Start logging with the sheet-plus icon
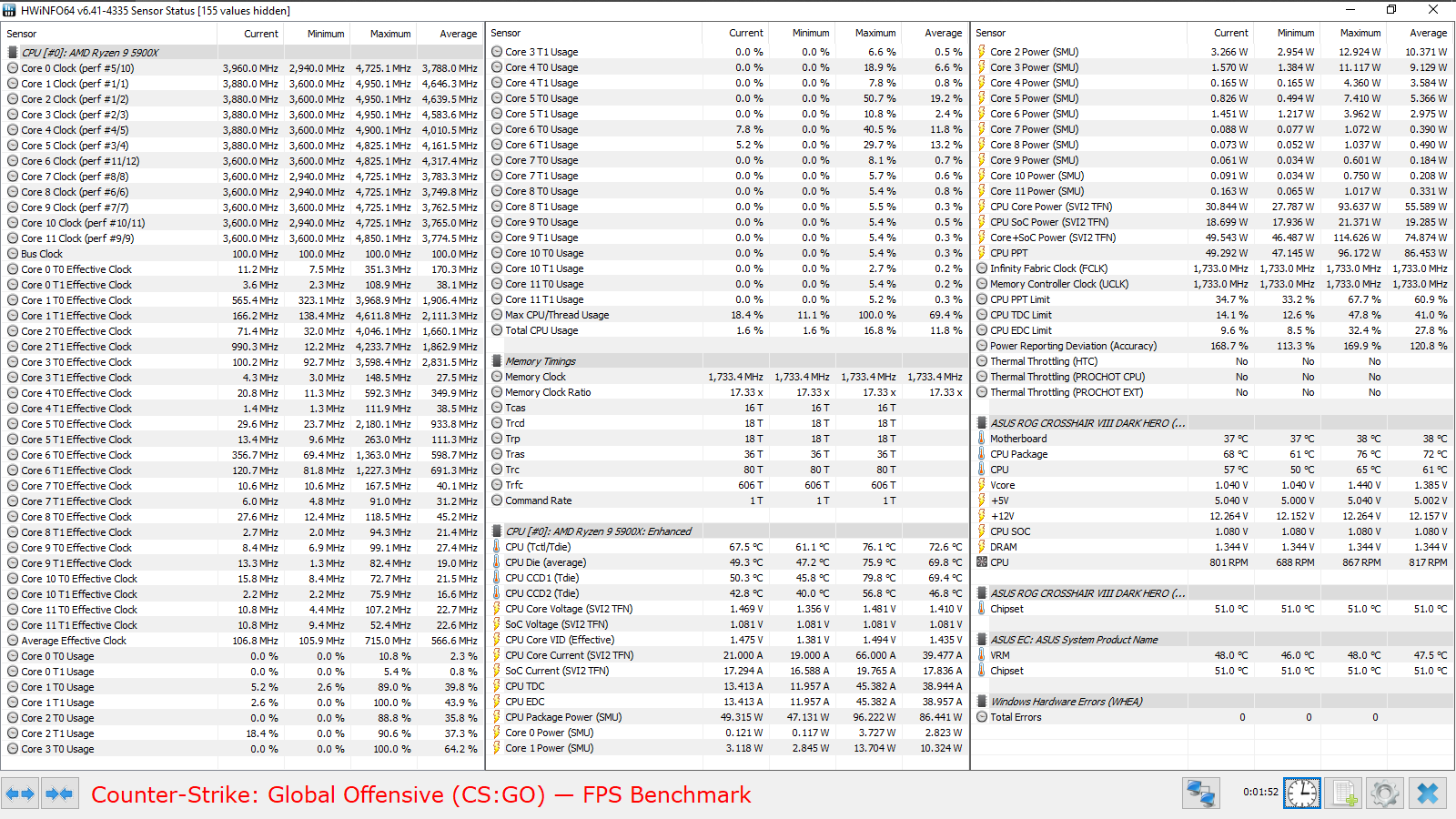 click(1344, 794)
